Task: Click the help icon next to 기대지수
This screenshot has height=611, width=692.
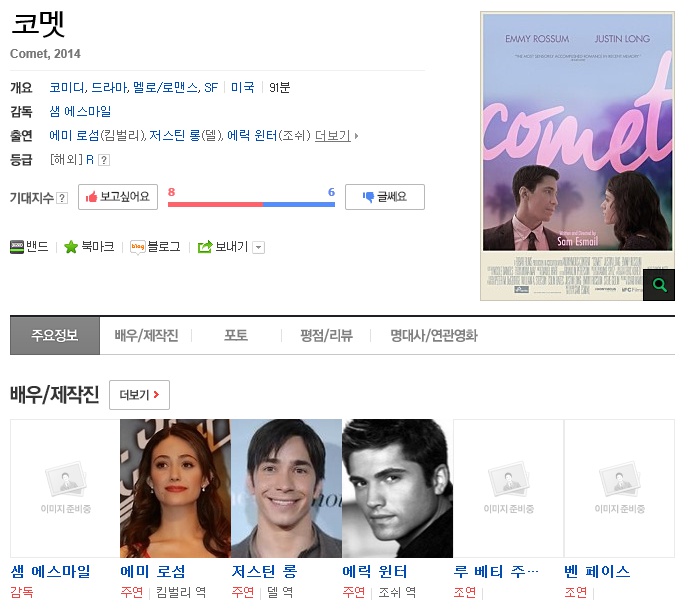Action: point(62,198)
